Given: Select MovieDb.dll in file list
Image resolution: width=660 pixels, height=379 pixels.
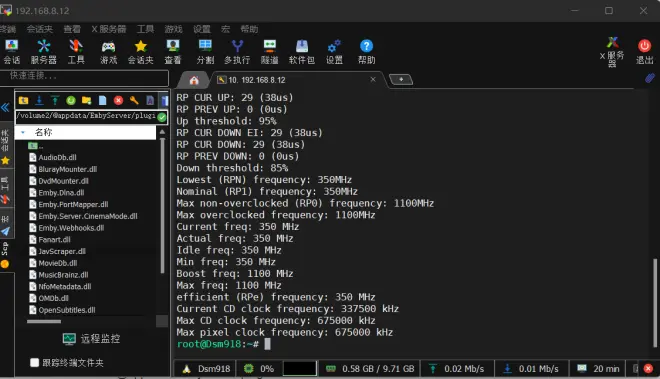Looking at the screenshot, I should click(x=53, y=263).
